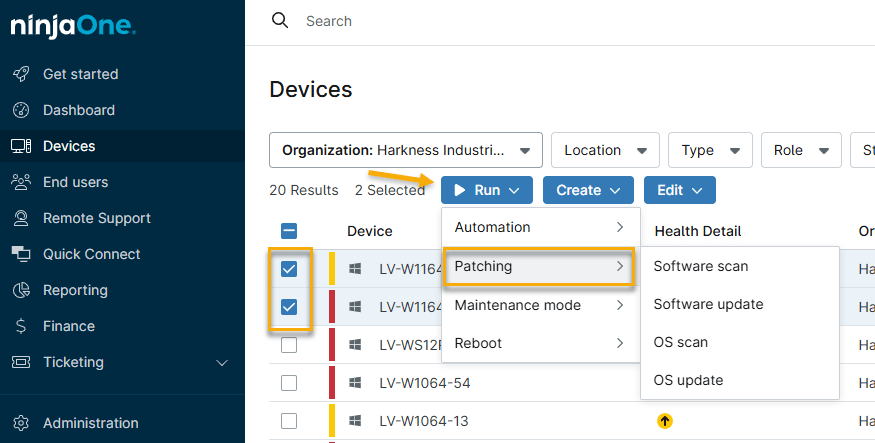Click the Create button

588,190
